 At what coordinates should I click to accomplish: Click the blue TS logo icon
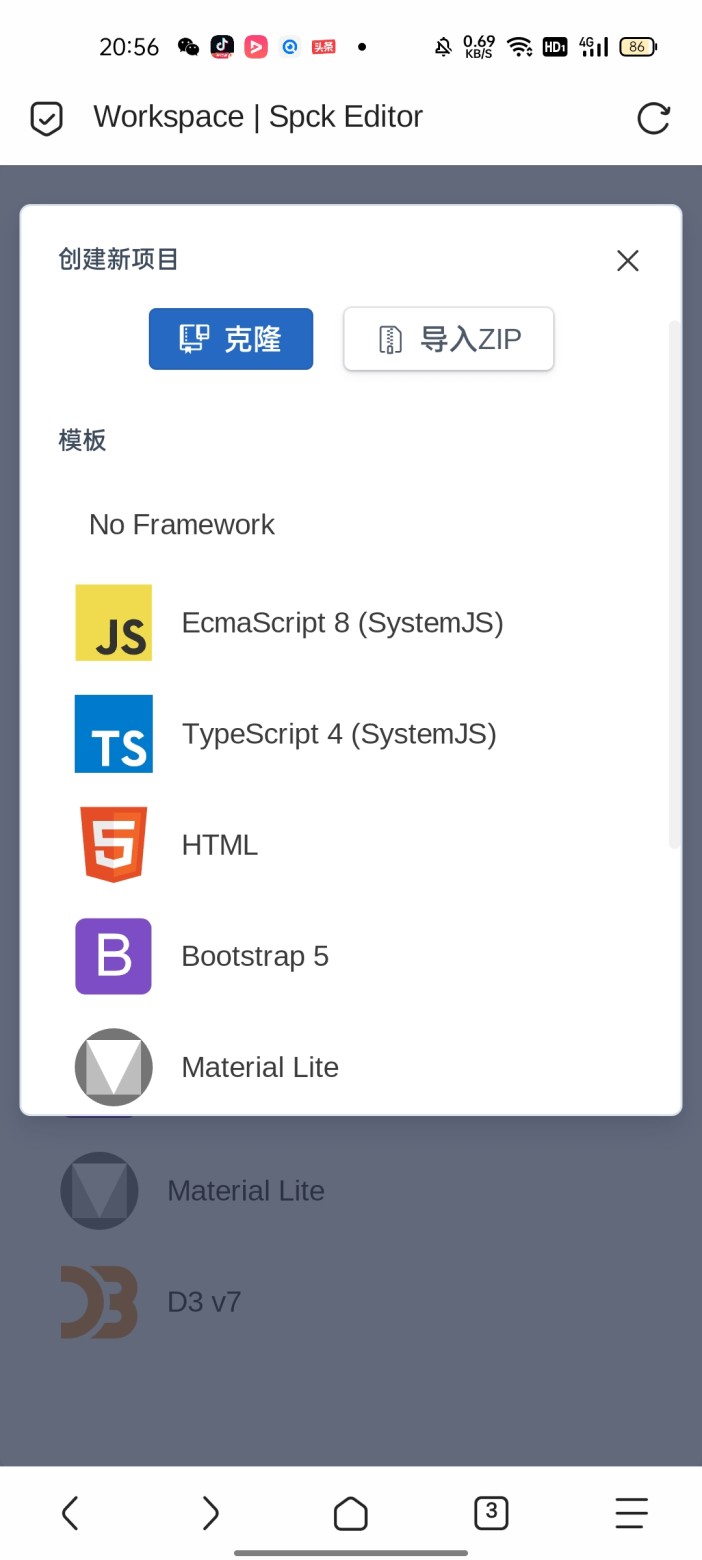coord(114,734)
